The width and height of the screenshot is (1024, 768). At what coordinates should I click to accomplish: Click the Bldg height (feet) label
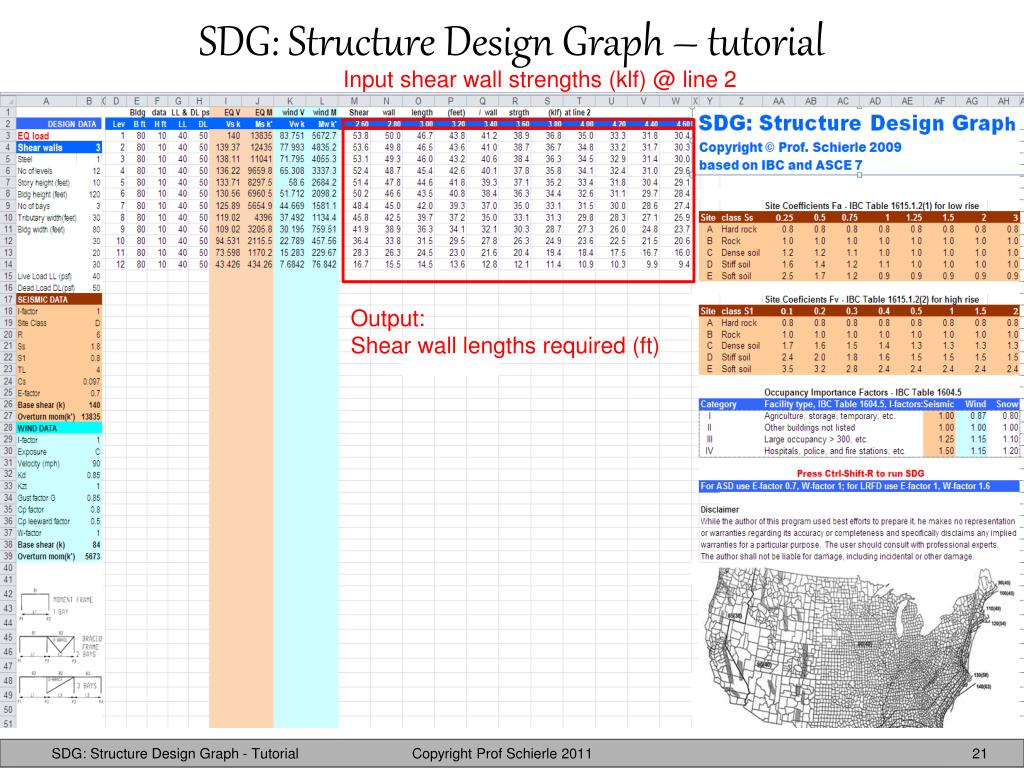point(42,195)
